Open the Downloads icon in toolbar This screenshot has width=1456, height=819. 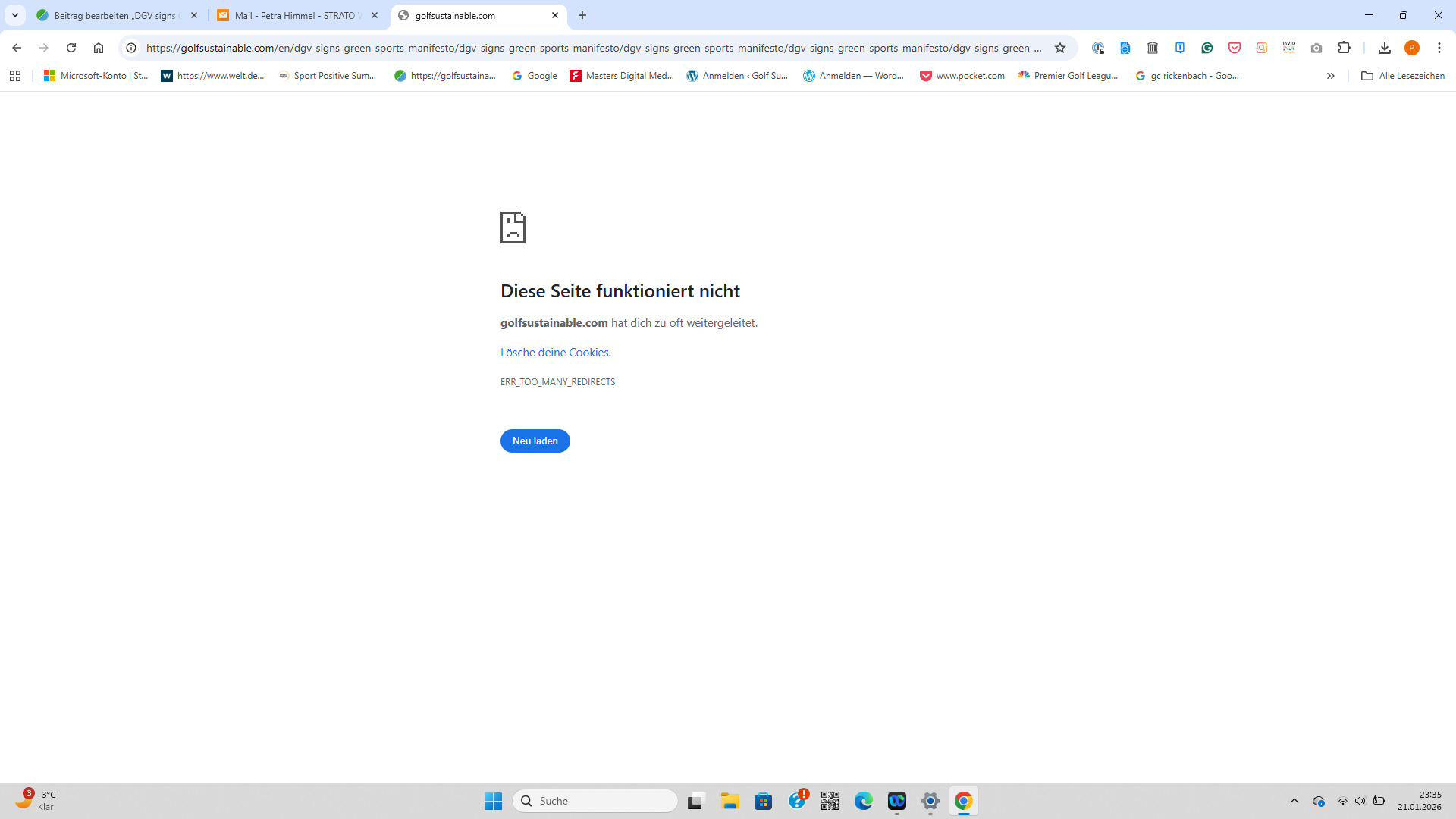click(x=1384, y=48)
